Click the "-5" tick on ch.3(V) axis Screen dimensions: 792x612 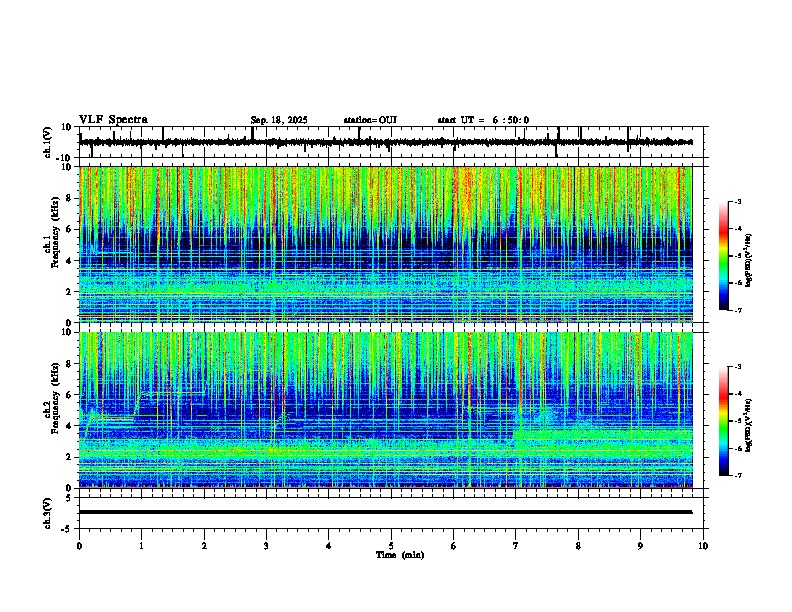67,529
